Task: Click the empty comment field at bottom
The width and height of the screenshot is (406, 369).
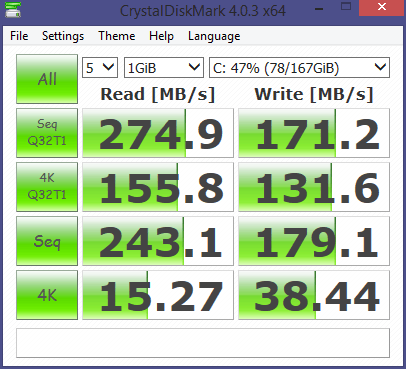Action: tap(203, 343)
